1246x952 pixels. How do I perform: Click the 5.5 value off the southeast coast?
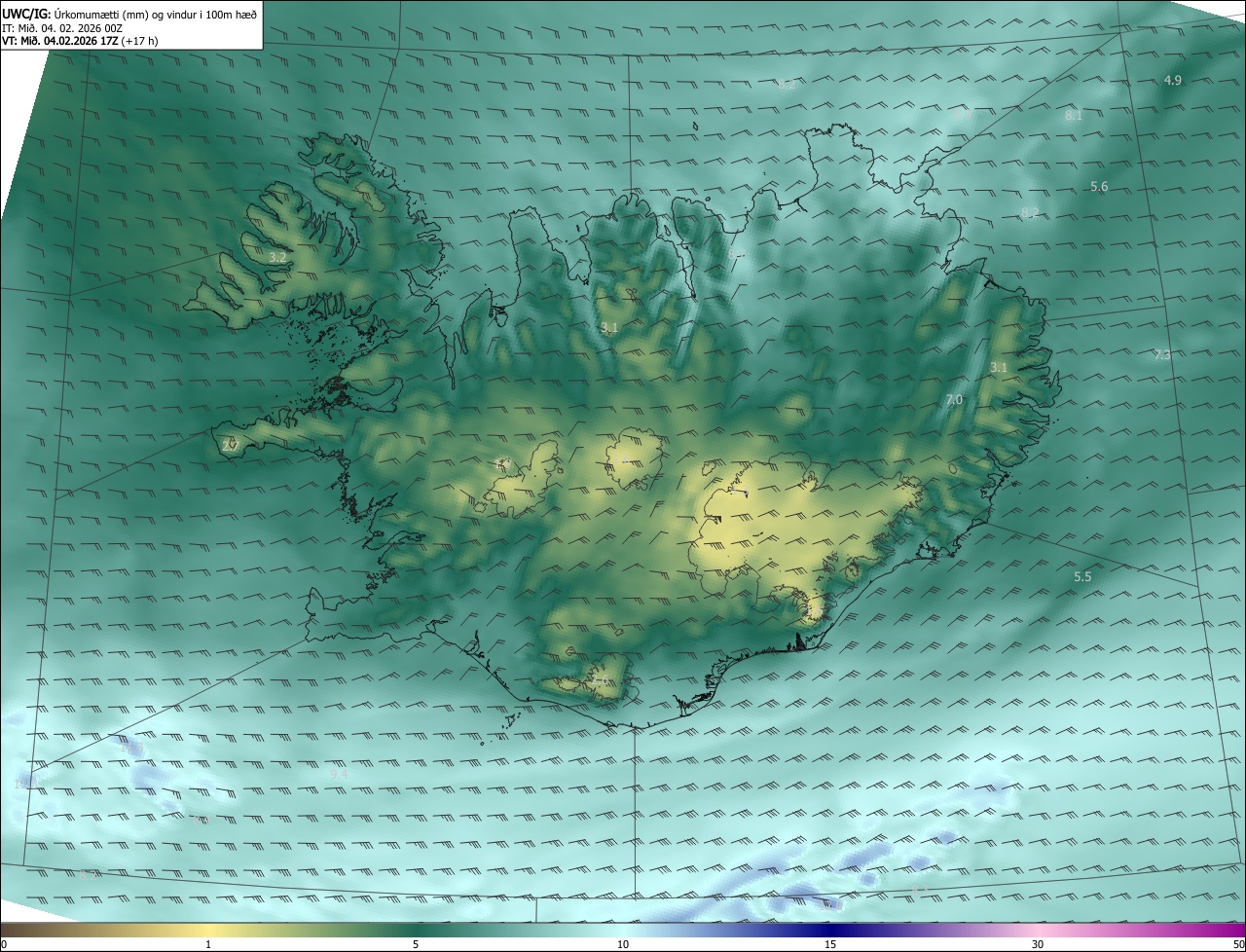tap(1082, 576)
